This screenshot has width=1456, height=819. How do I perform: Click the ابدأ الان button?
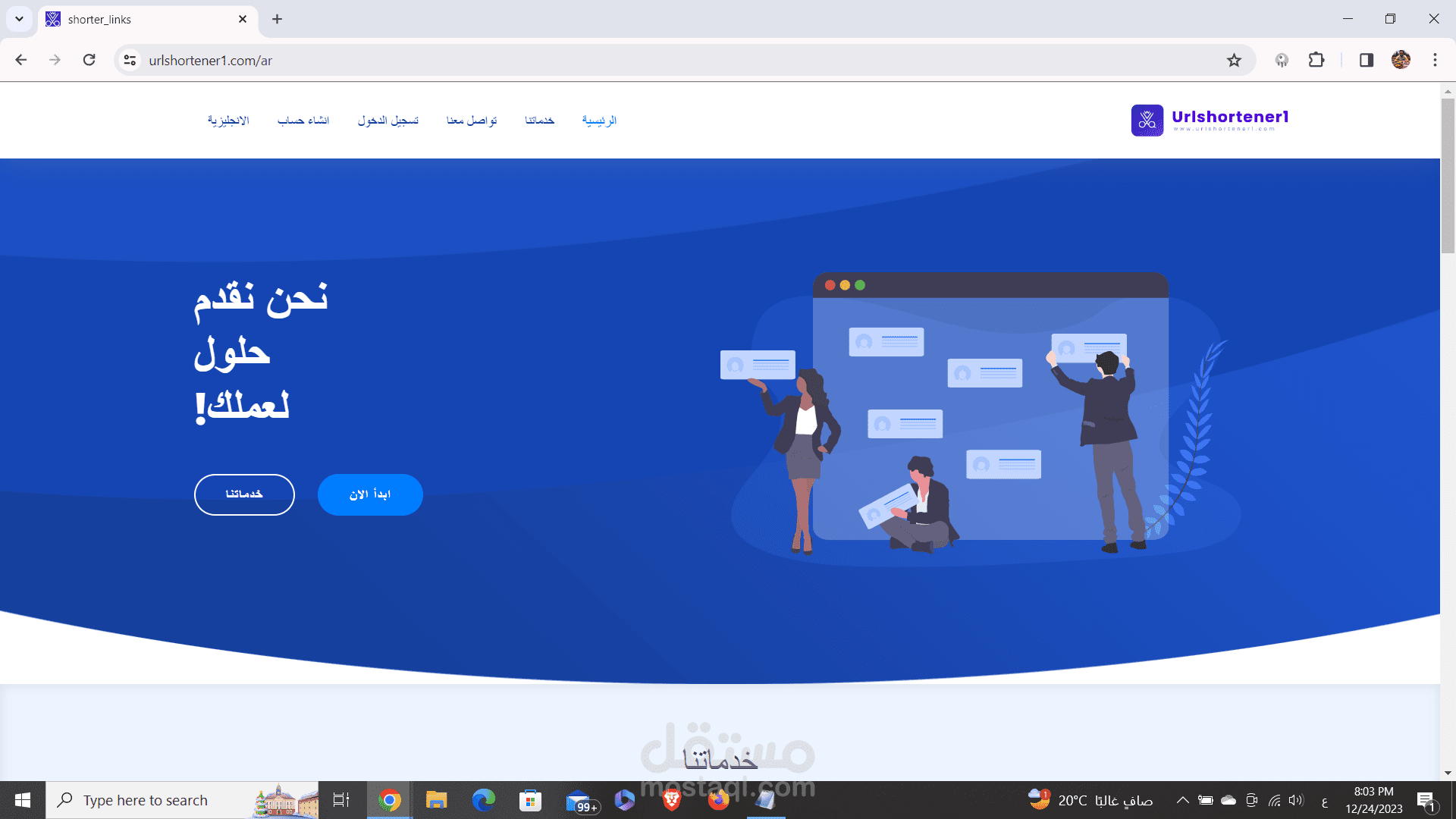(370, 494)
